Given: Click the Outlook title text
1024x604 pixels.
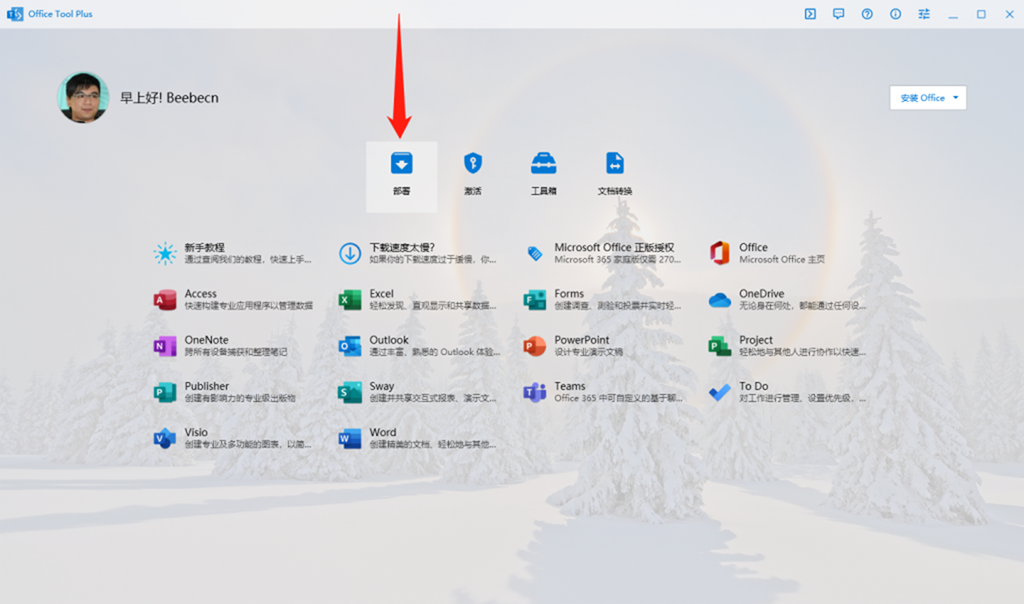Looking at the screenshot, I should (389, 340).
